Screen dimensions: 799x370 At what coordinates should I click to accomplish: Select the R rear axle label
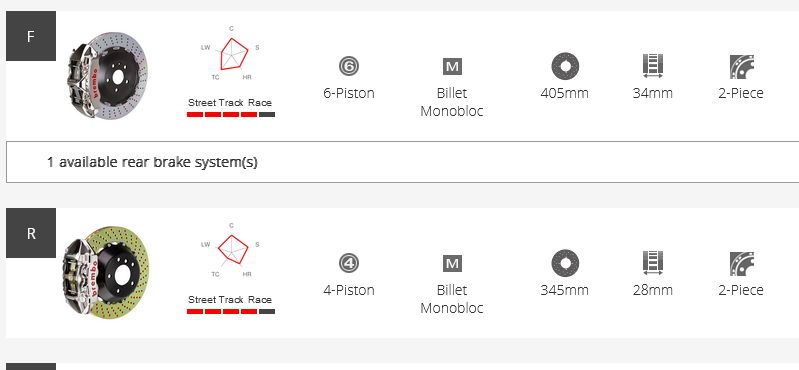(x=31, y=233)
